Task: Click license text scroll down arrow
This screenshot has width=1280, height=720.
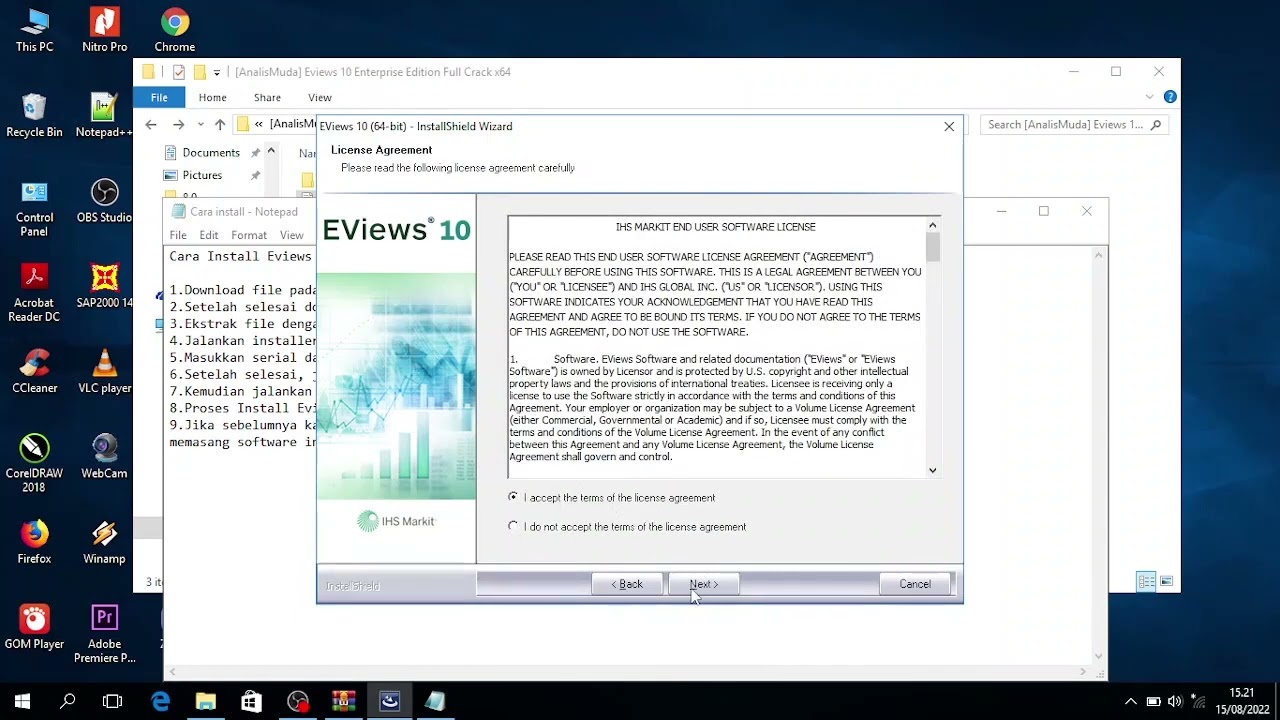Action: (932, 470)
